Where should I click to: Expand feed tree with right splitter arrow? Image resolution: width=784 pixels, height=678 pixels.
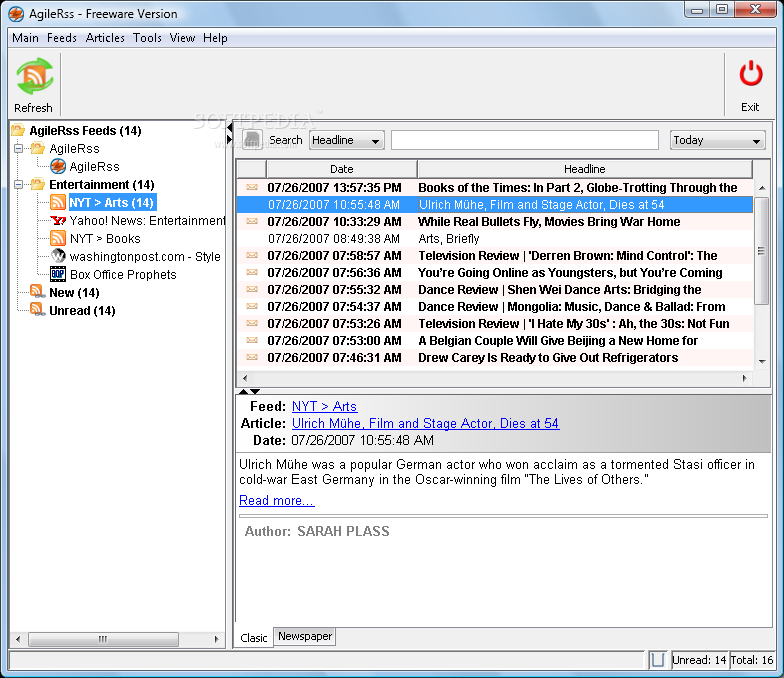click(x=230, y=140)
